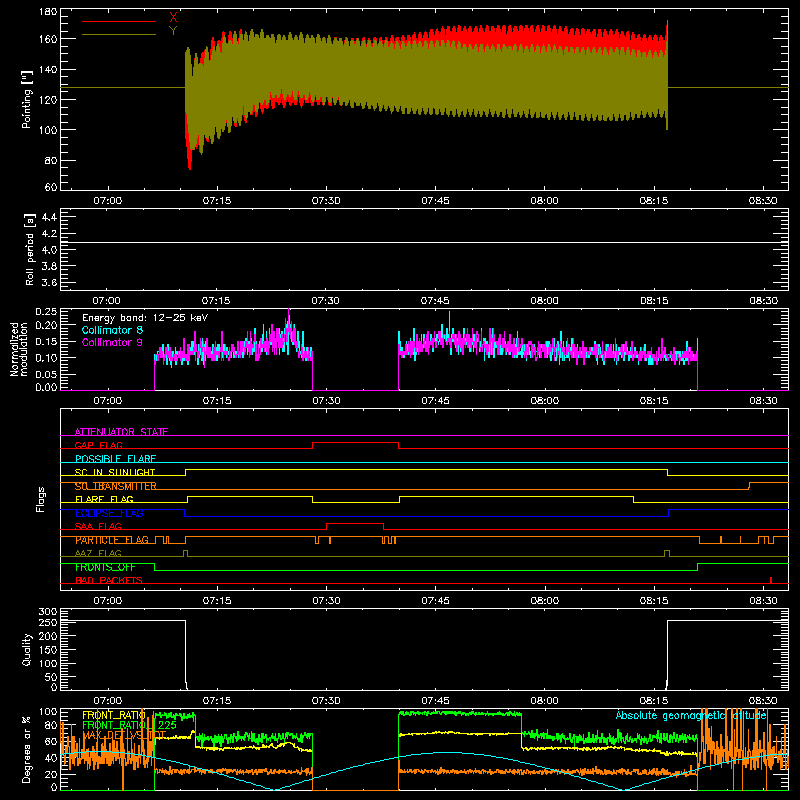Select the GAP_FLAG label

98,445
